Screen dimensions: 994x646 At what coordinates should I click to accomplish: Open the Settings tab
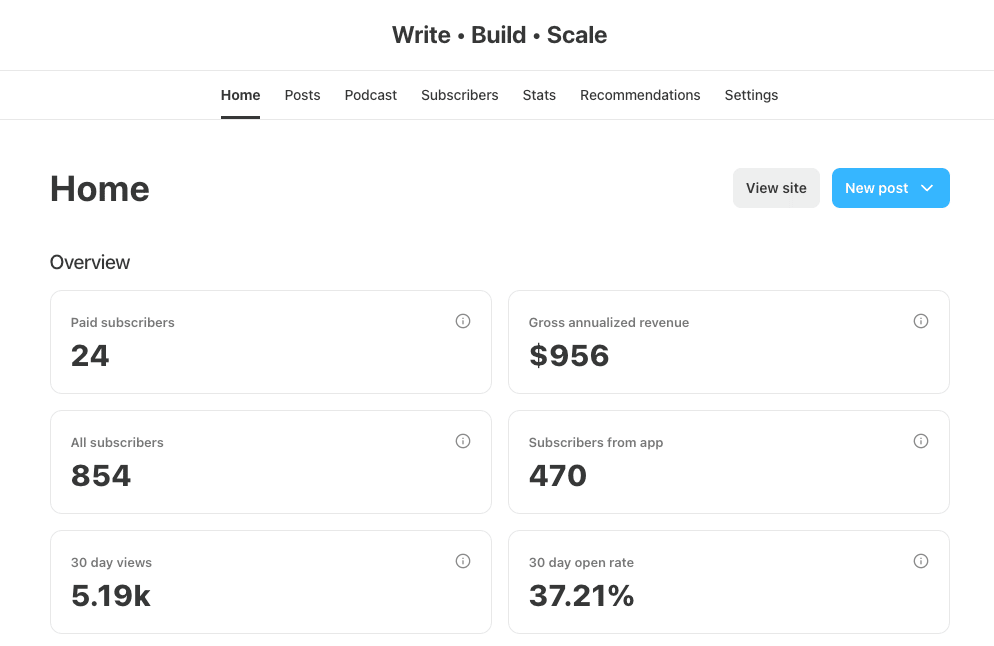click(x=751, y=95)
